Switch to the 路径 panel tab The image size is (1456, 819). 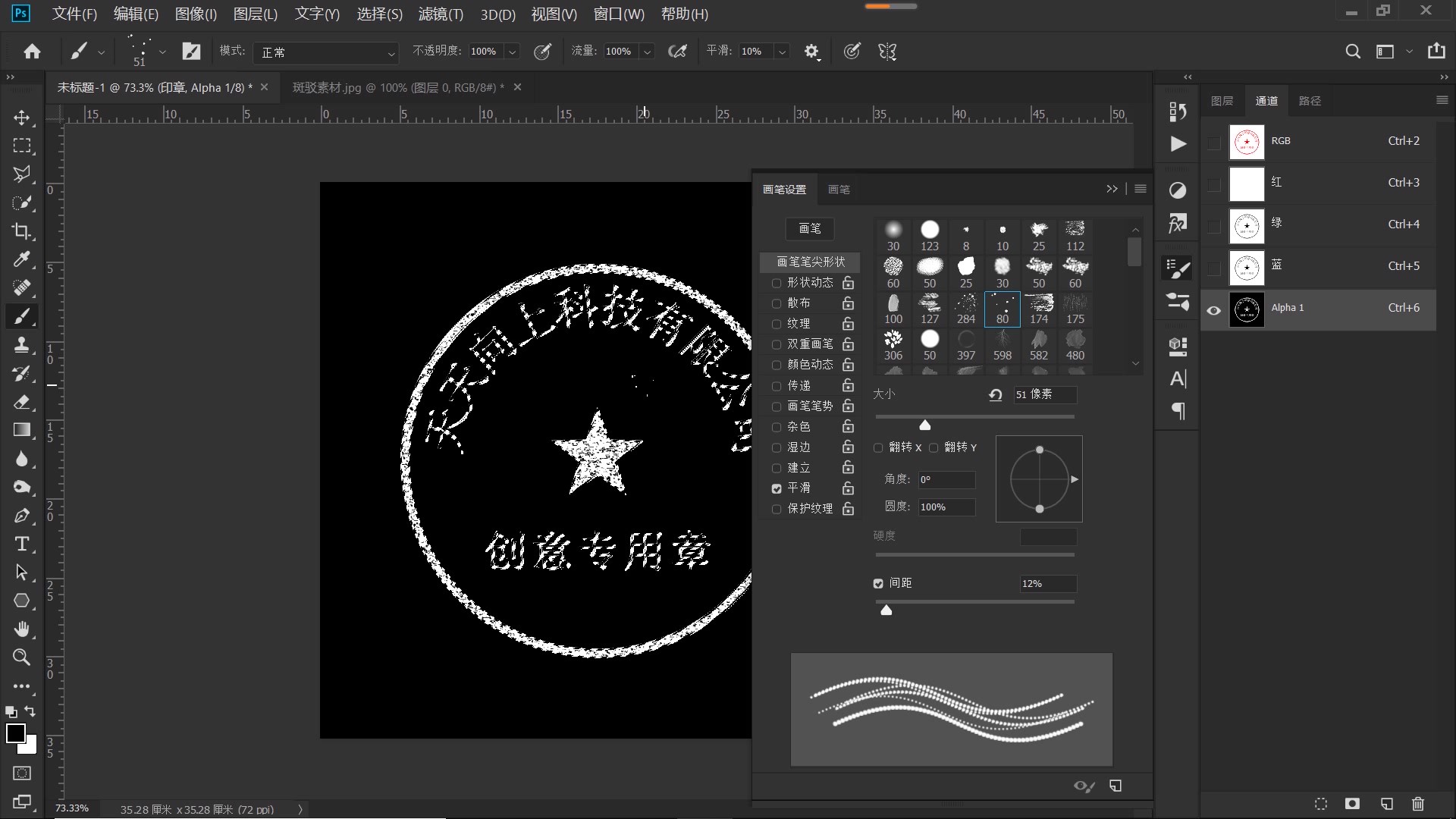click(x=1311, y=100)
